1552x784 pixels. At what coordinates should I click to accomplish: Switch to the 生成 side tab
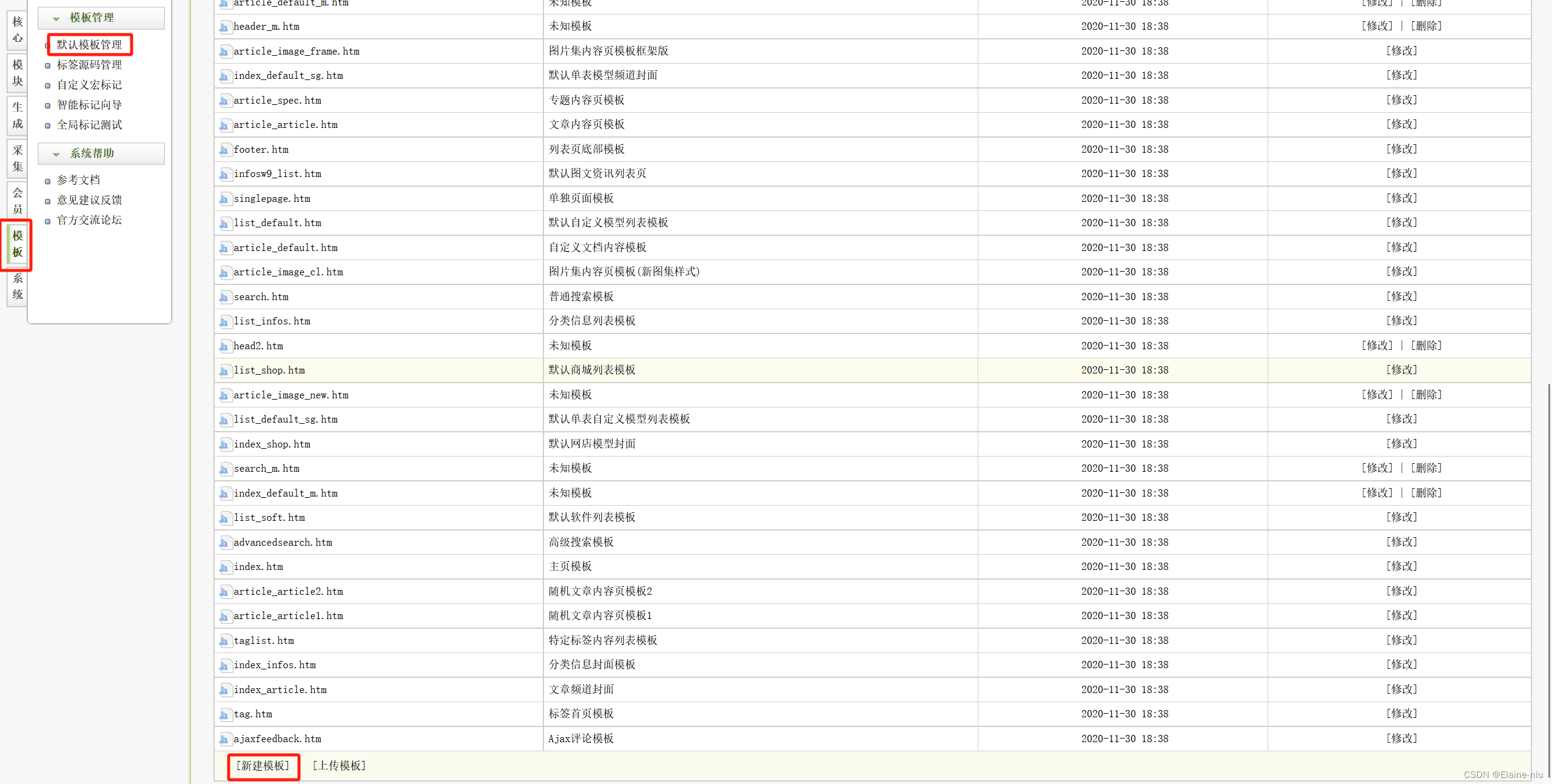coord(18,115)
